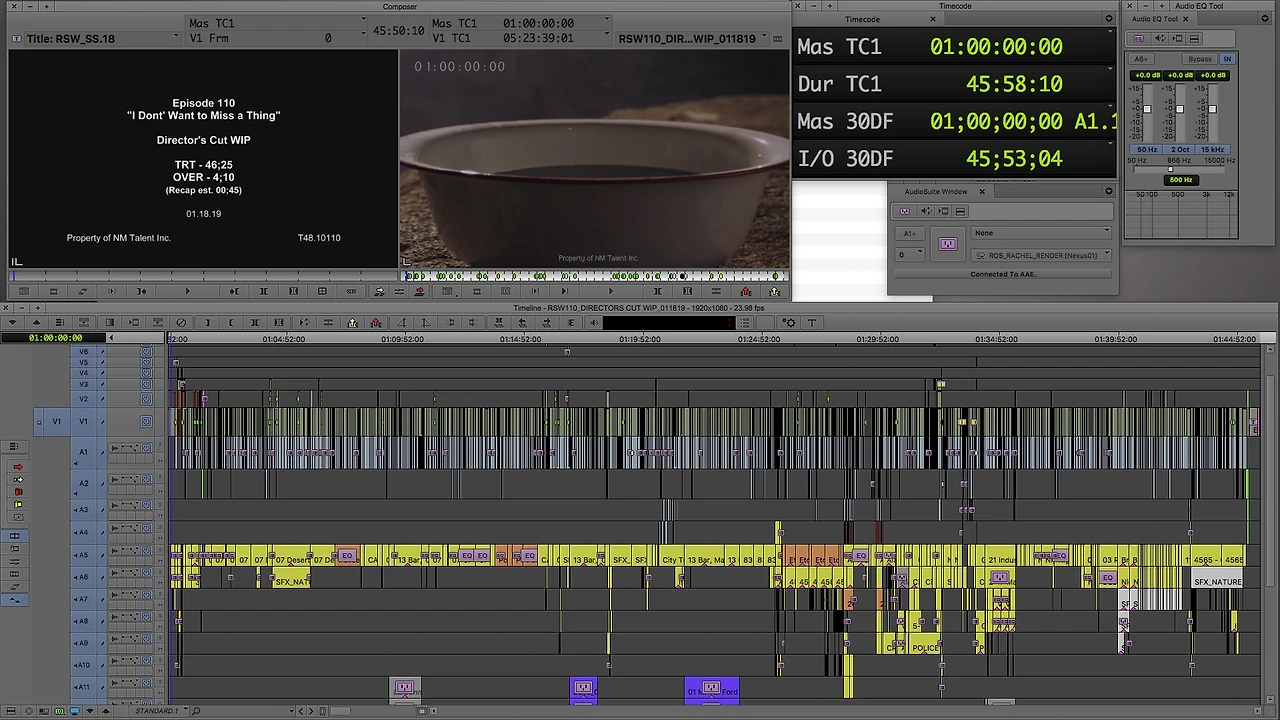Toggle the A8 track selector
The width and height of the screenshot is (1280, 720).
pyautogui.click(x=84, y=621)
